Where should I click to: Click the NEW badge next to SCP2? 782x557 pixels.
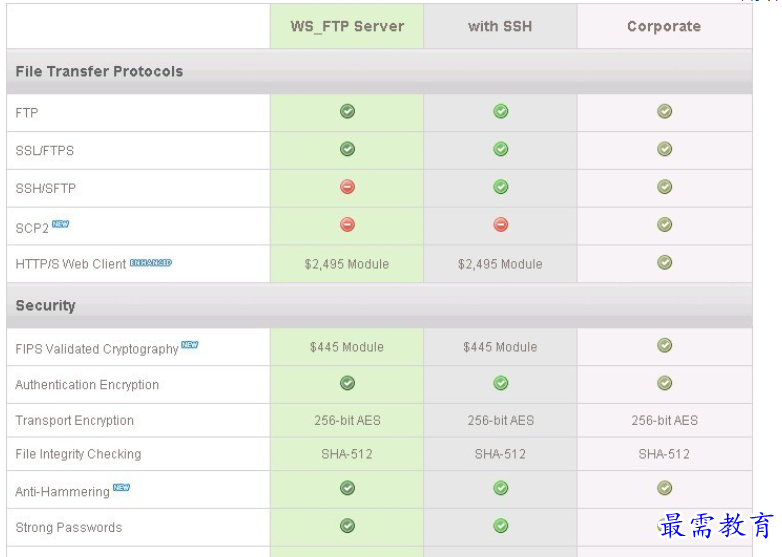tap(60, 224)
